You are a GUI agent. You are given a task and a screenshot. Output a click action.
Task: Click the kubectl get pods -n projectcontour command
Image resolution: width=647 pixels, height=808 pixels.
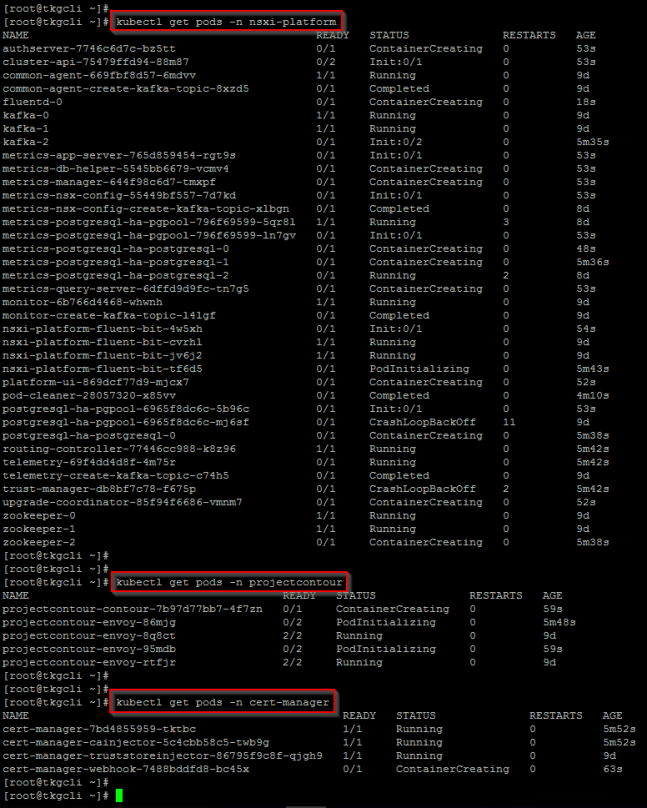click(229, 582)
